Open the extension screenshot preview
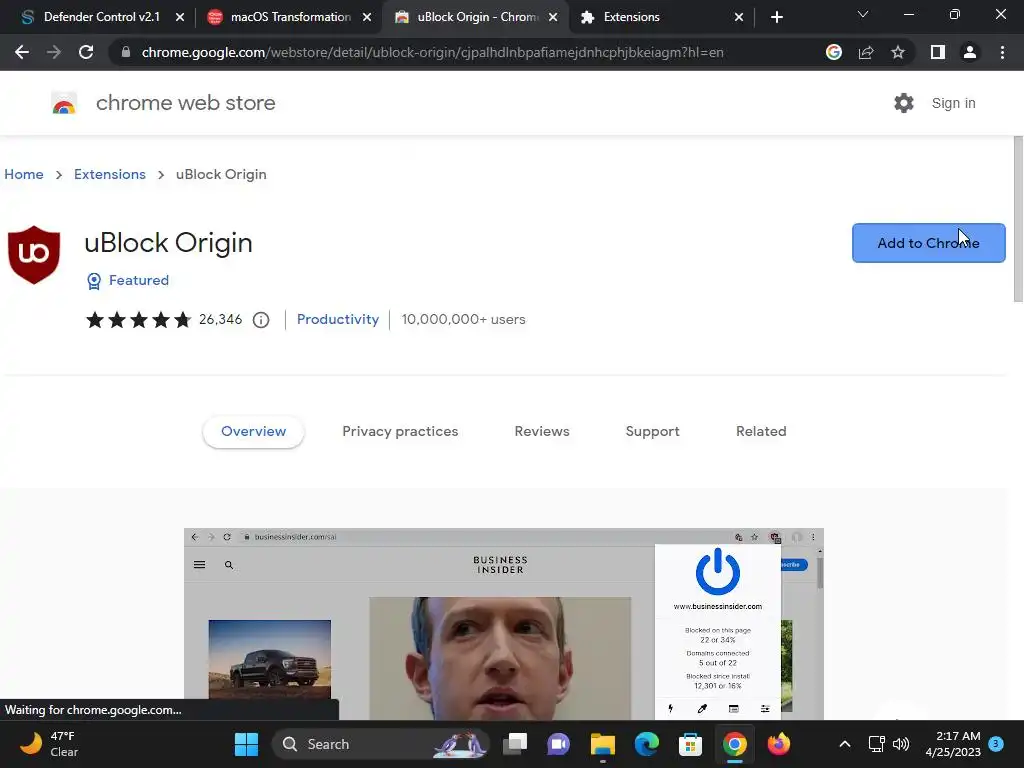The height and width of the screenshot is (768, 1024). point(504,624)
